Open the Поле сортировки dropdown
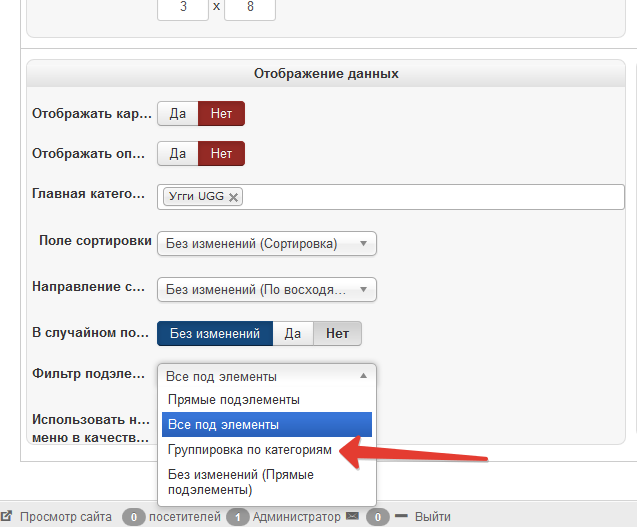 pyautogui.click(x=267, y=244)
